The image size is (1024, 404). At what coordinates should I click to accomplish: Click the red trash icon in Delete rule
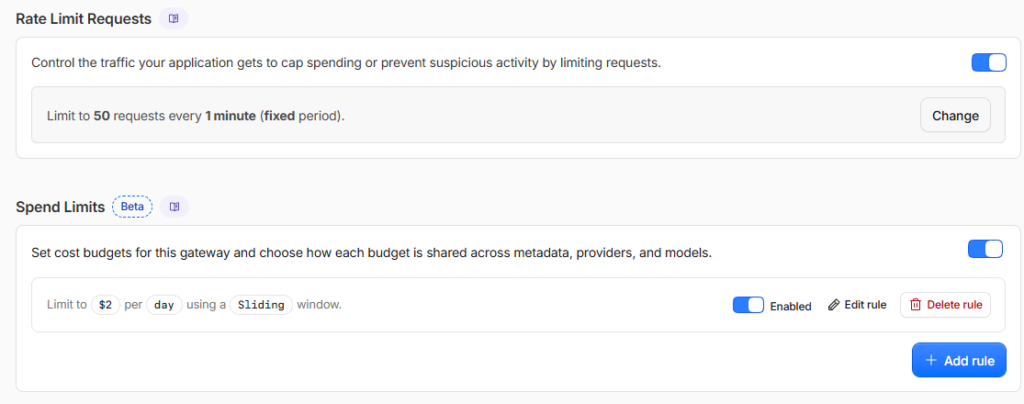pos(916,305)
